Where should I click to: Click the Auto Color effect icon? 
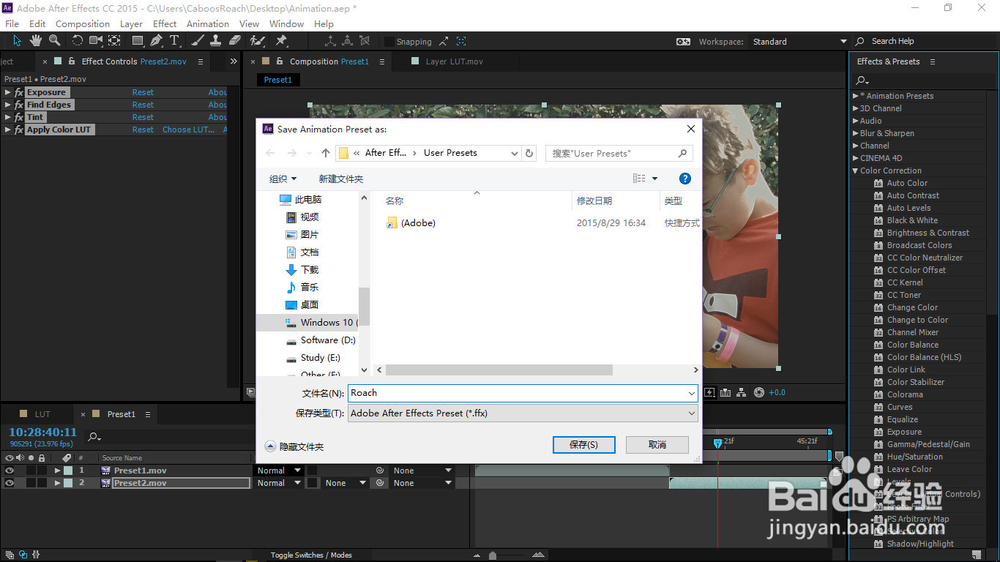click(878, 183)
